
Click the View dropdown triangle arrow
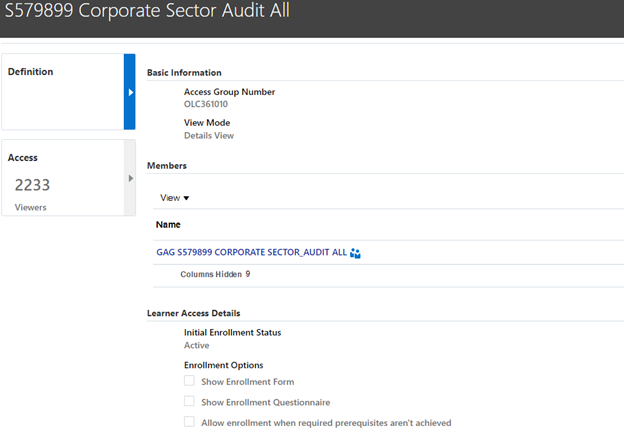click(186, 198)
